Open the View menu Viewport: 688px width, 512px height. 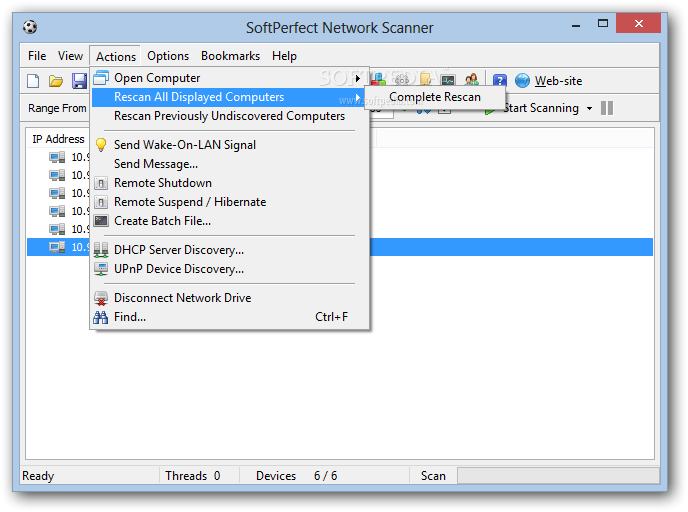pos(70,56)
